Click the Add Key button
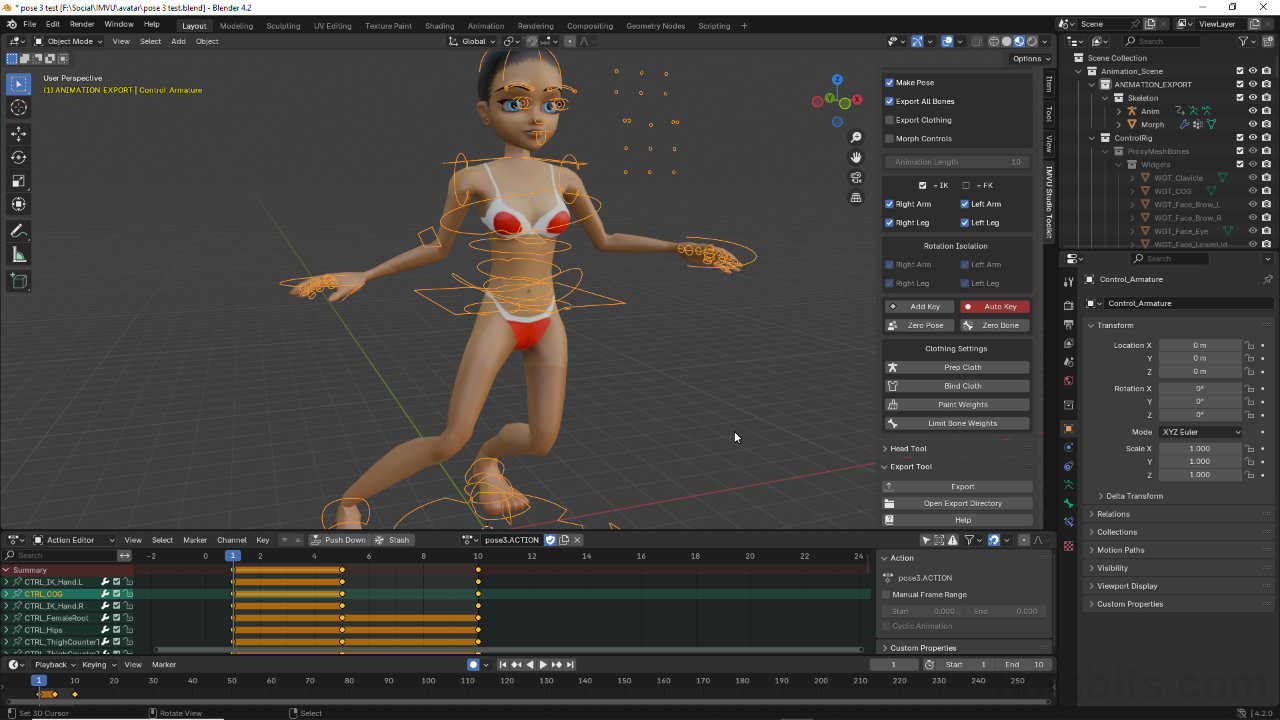The height and width of the screenshot is (720, 1280). point(919,307)
